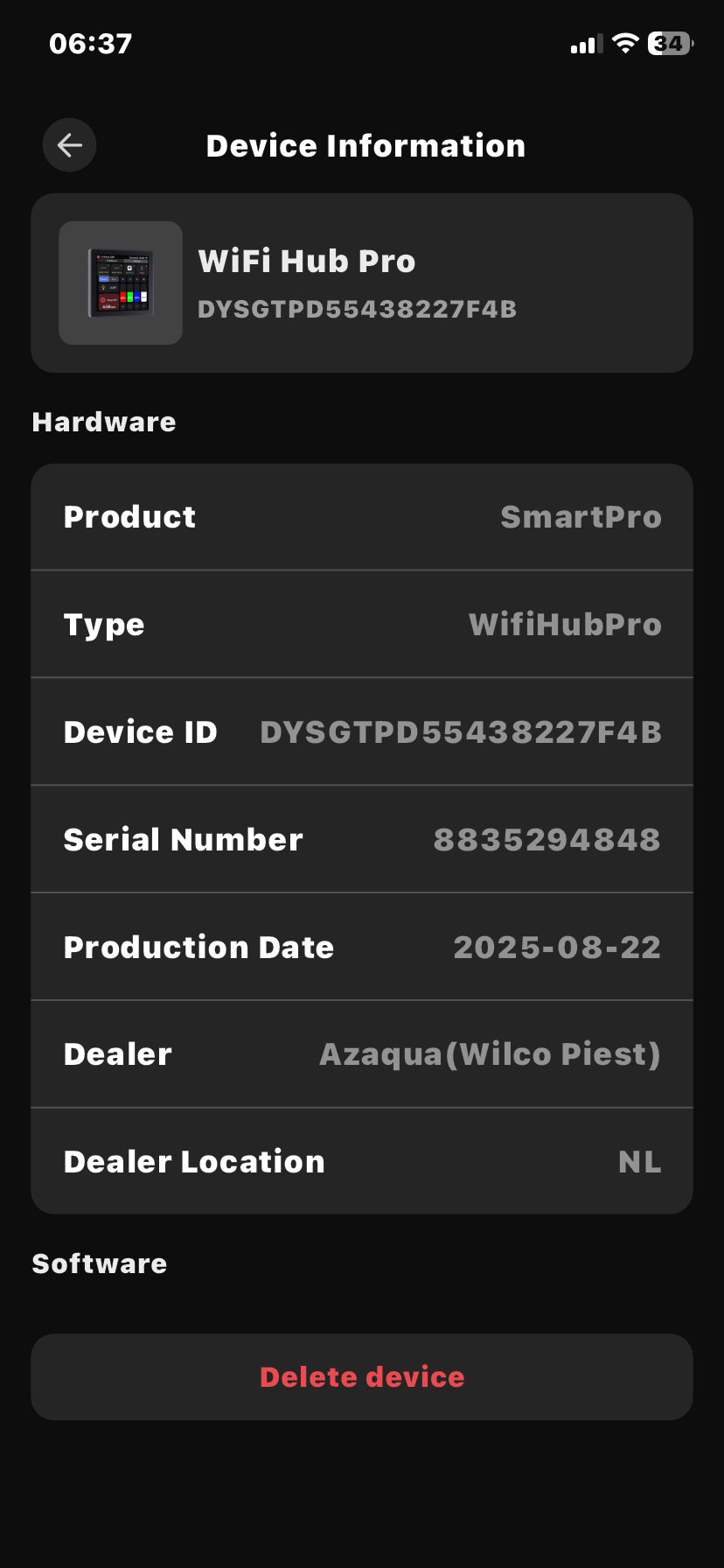This screenshot has height=1568, width=724.
Task: Tap the Device Information page title
Action: pyautogui.click(x=365, y=146)
